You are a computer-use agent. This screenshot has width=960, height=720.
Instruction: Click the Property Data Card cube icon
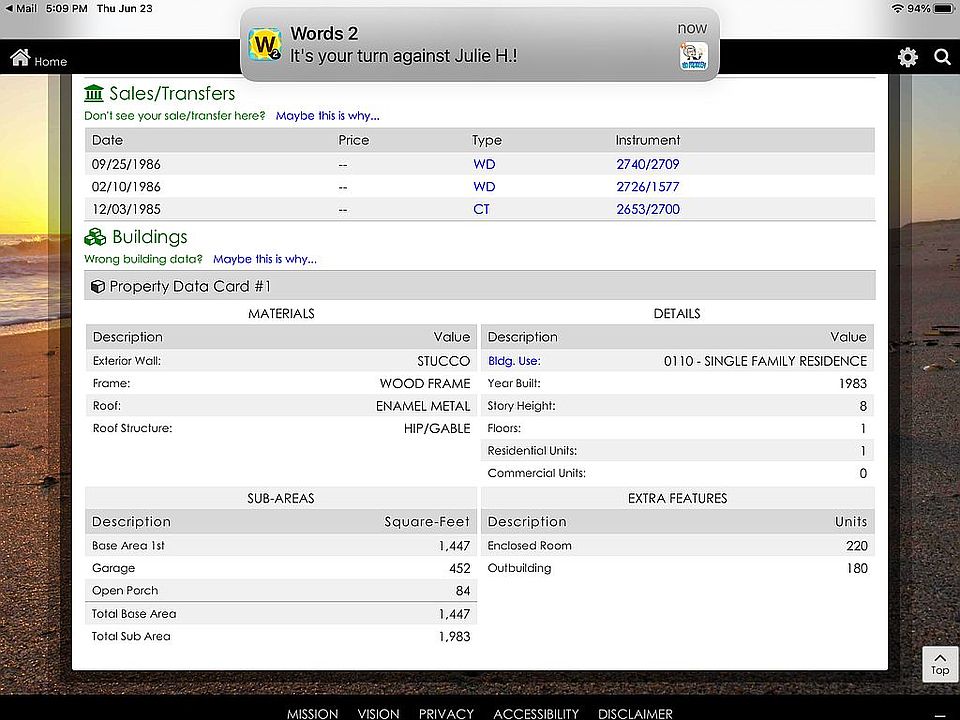point(97,287)
